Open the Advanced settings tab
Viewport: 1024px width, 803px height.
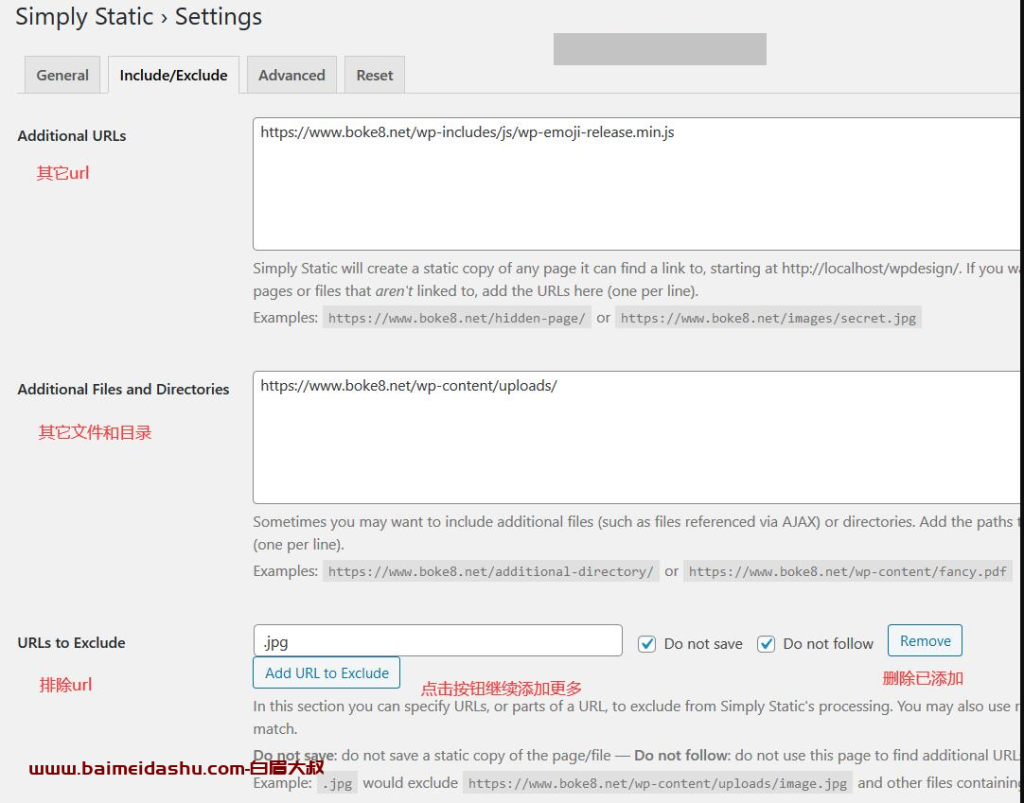pos(291,74)
